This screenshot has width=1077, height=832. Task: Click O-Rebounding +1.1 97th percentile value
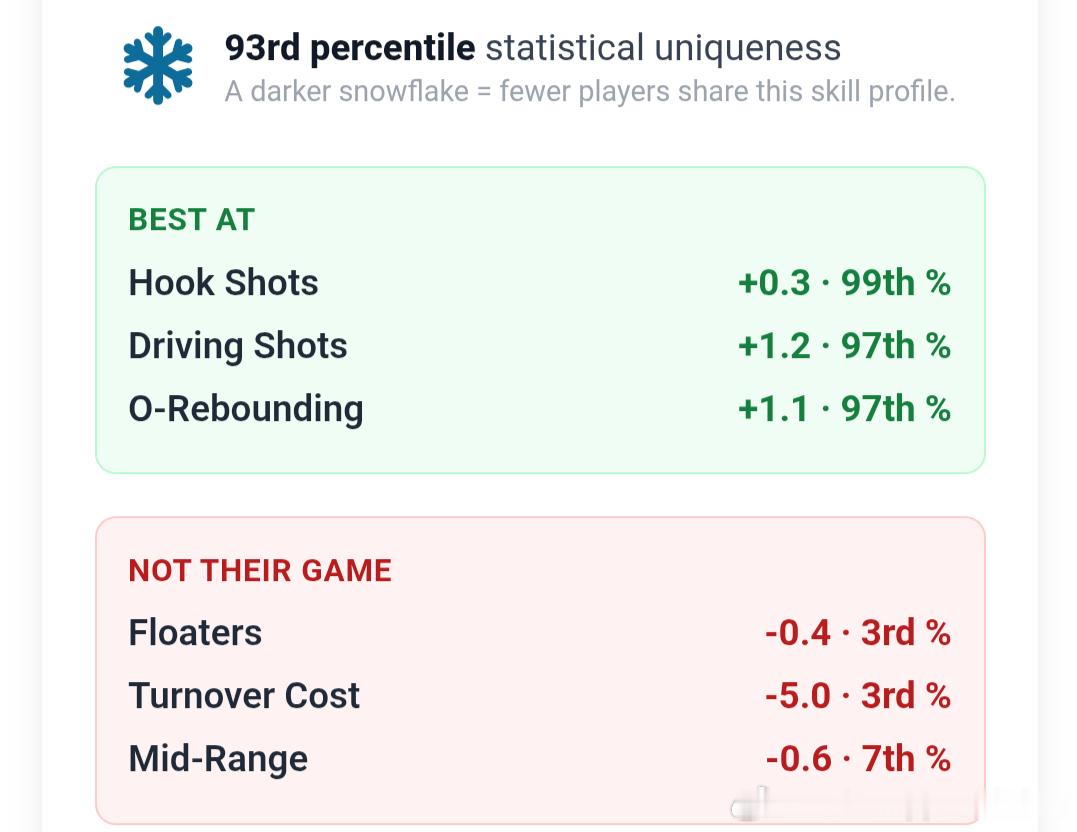click(844, 409)
